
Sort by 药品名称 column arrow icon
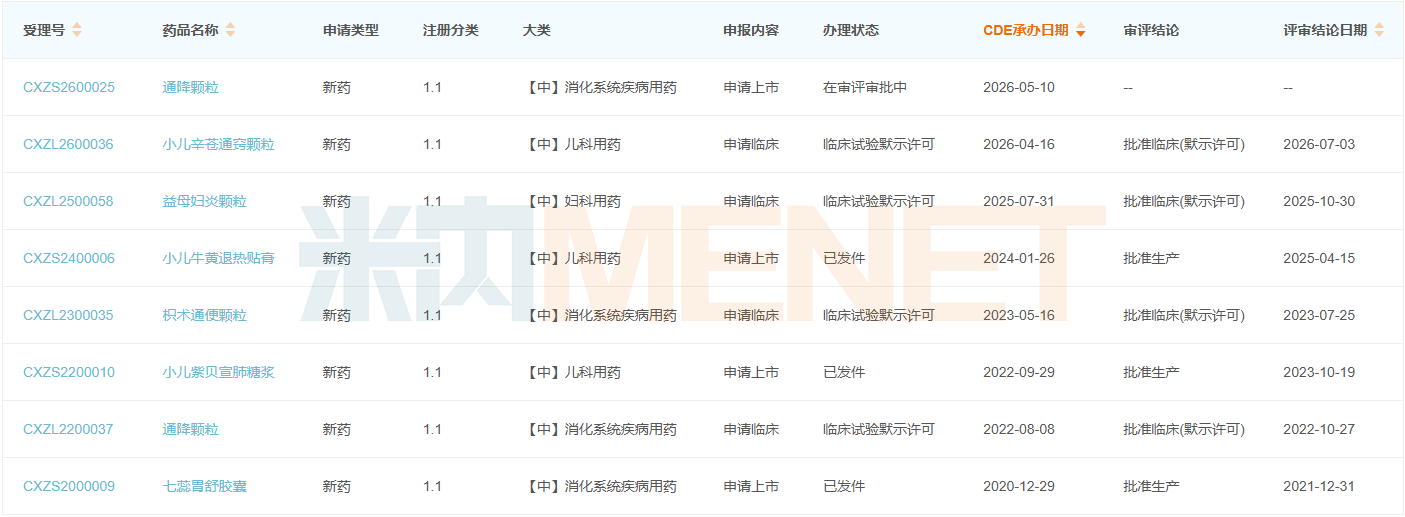point(230,30)
